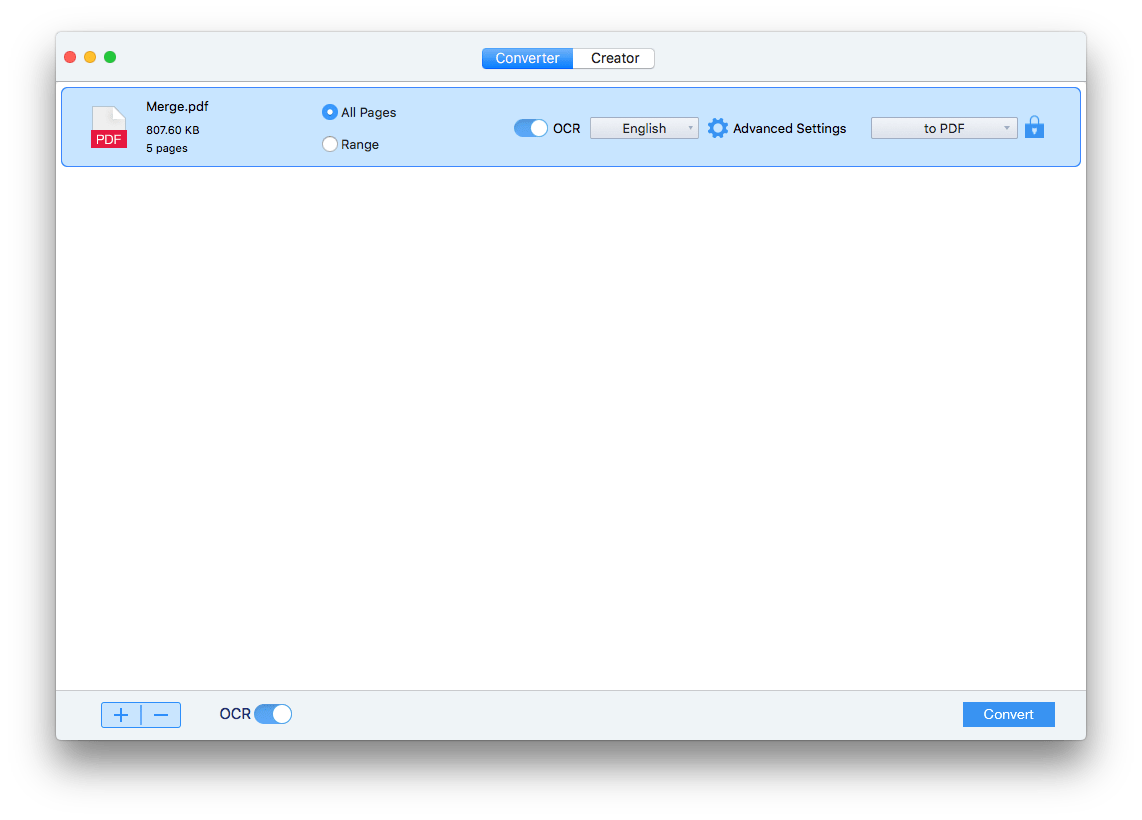This screenshot has width=1142, height=820.
Task: Select the Merge.pdf file name
Action: [177, 106]
